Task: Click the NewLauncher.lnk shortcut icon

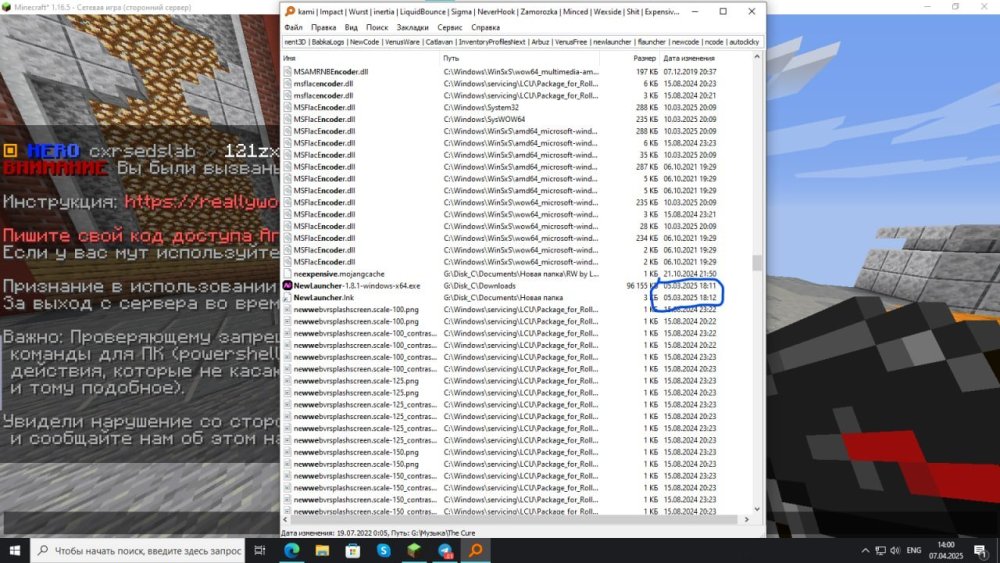Action: click(288, 298)
